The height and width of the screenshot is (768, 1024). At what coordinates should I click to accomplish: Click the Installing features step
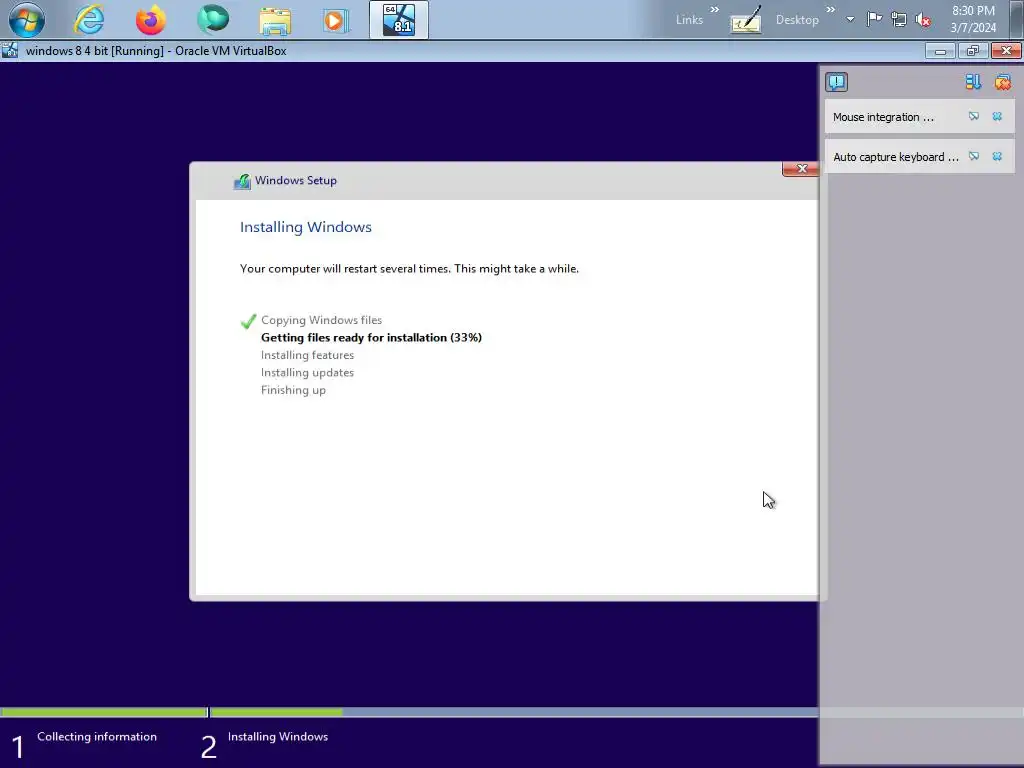(307, 355)
